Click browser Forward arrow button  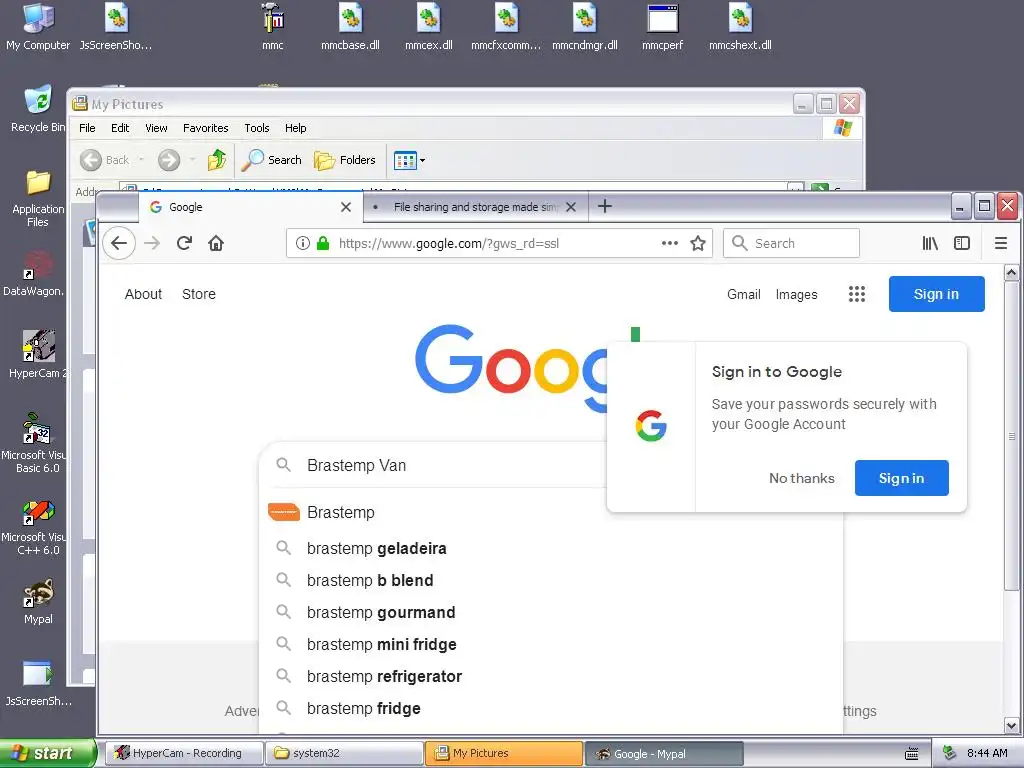[152, 244]
